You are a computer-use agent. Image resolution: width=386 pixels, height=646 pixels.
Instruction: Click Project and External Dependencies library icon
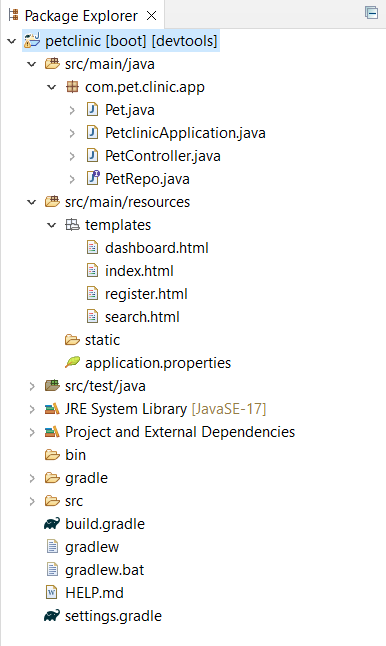[52, 432]
